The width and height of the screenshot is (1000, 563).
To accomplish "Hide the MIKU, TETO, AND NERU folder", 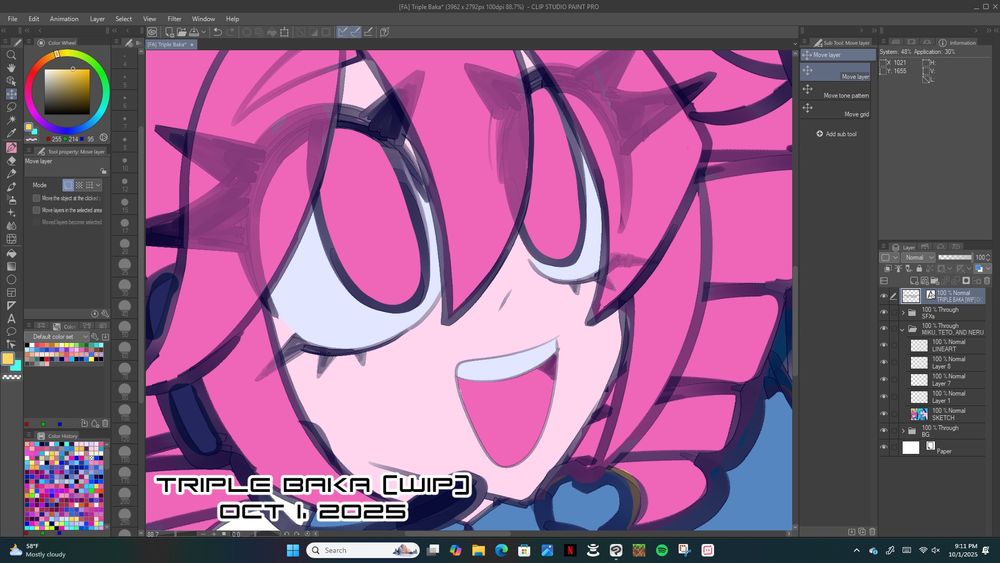I will pos(883,329).
